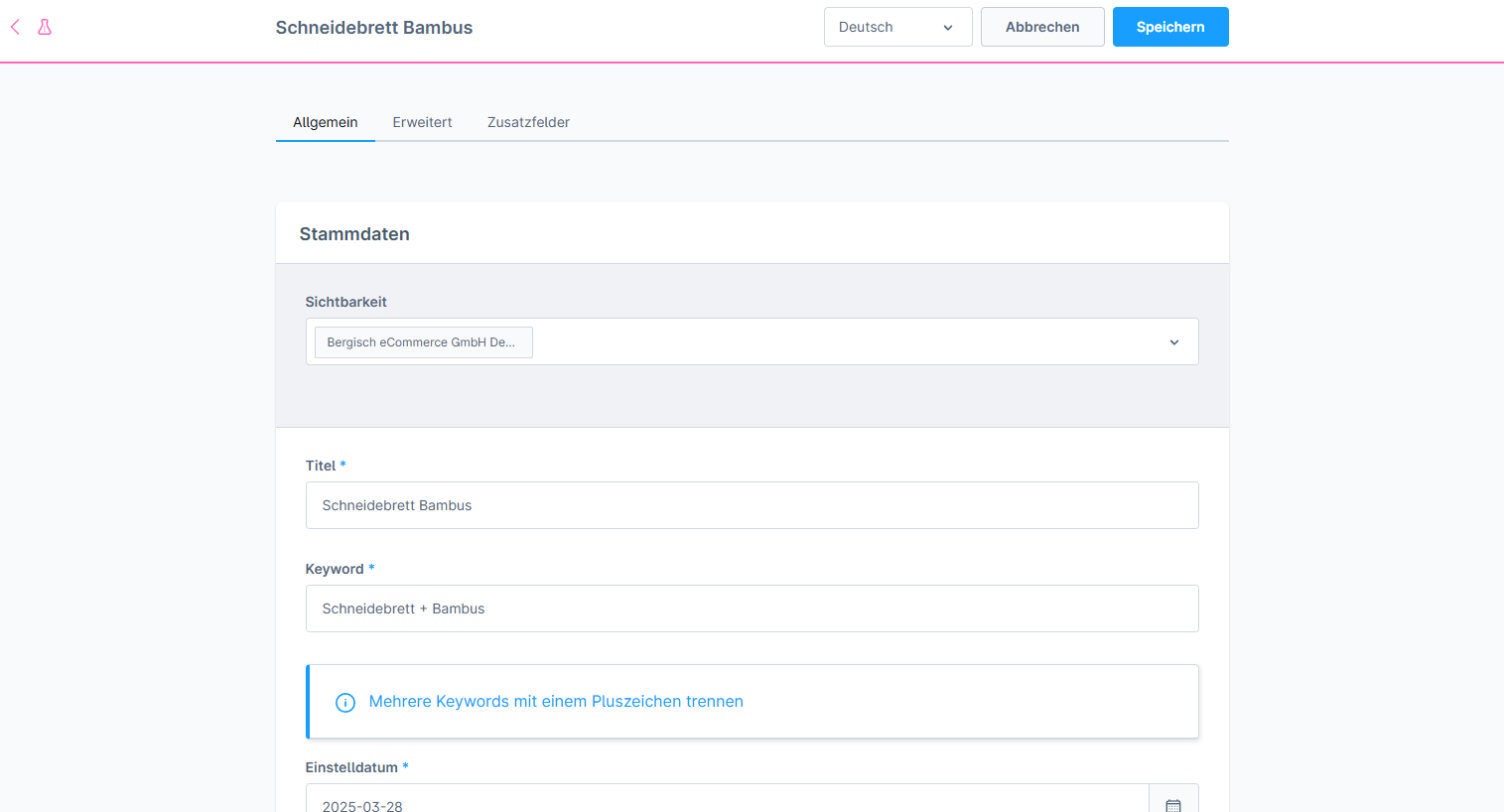Open the calendar picker for Einstelldatum
This screenshot has width=1504, height=812.
point(1172,804)
